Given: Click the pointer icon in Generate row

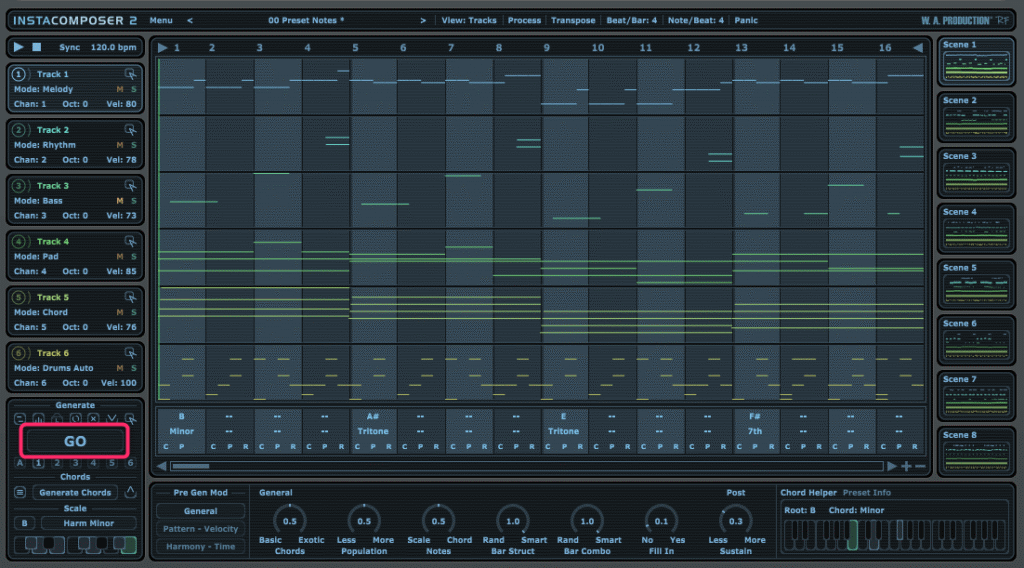Looking at the screenshot, I should (x=131, y=418).
